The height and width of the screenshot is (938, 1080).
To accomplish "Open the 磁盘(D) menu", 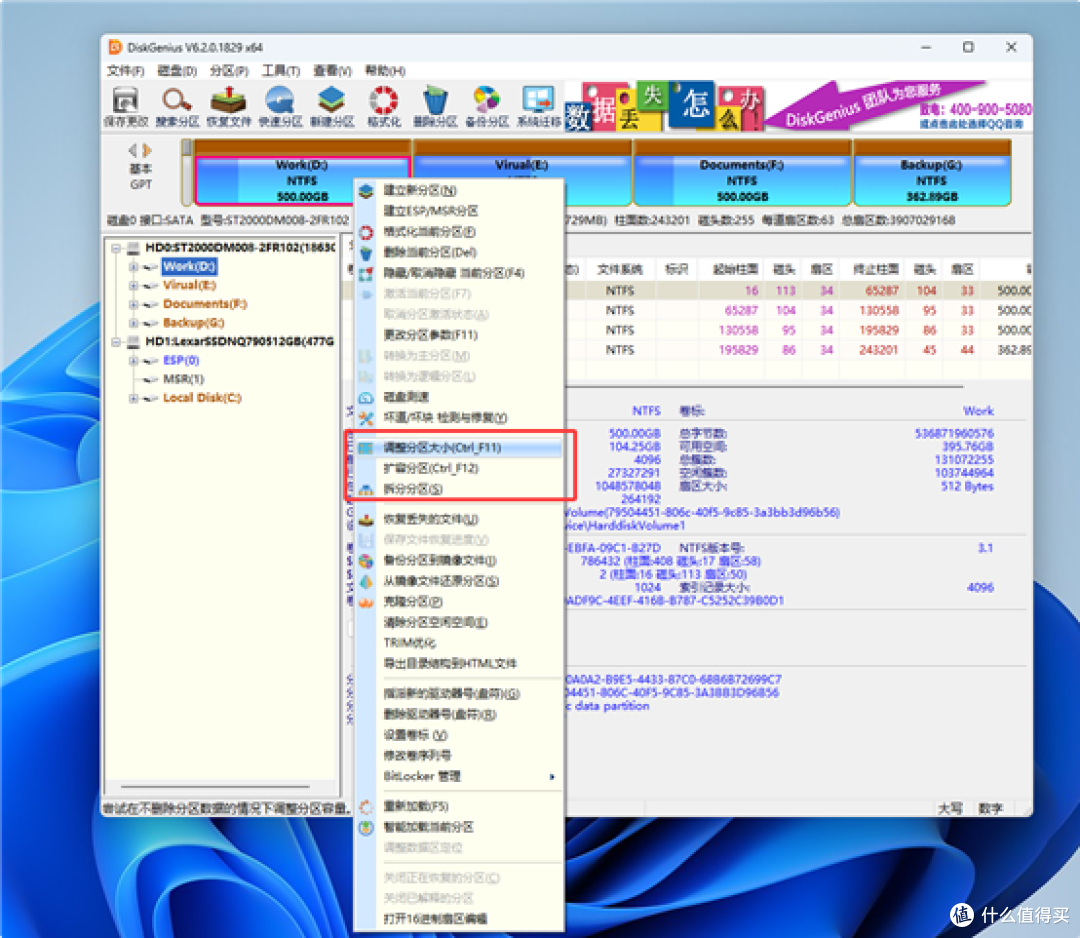I will pos(177,71).
